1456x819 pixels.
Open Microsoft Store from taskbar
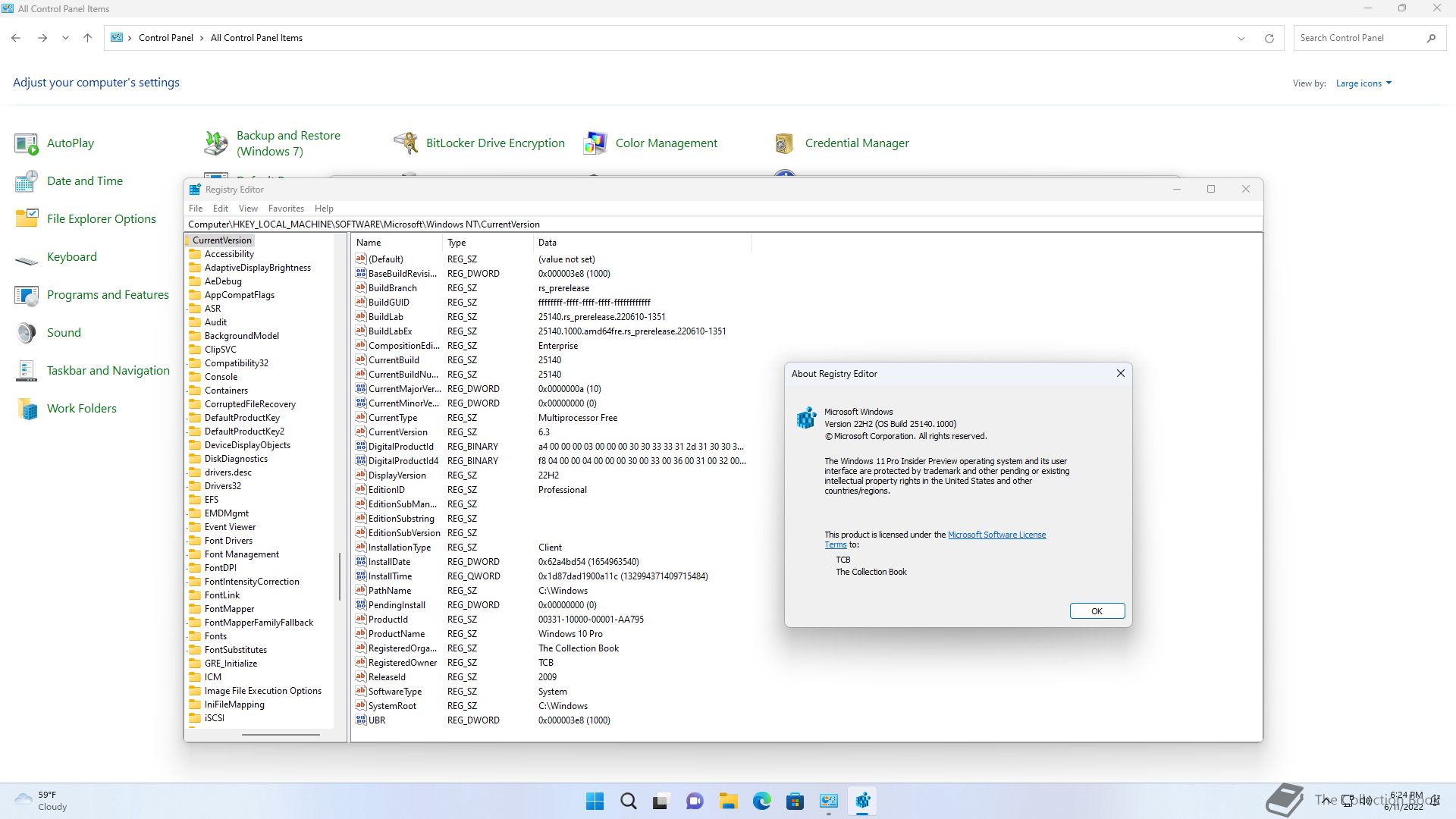pos(795,801)
